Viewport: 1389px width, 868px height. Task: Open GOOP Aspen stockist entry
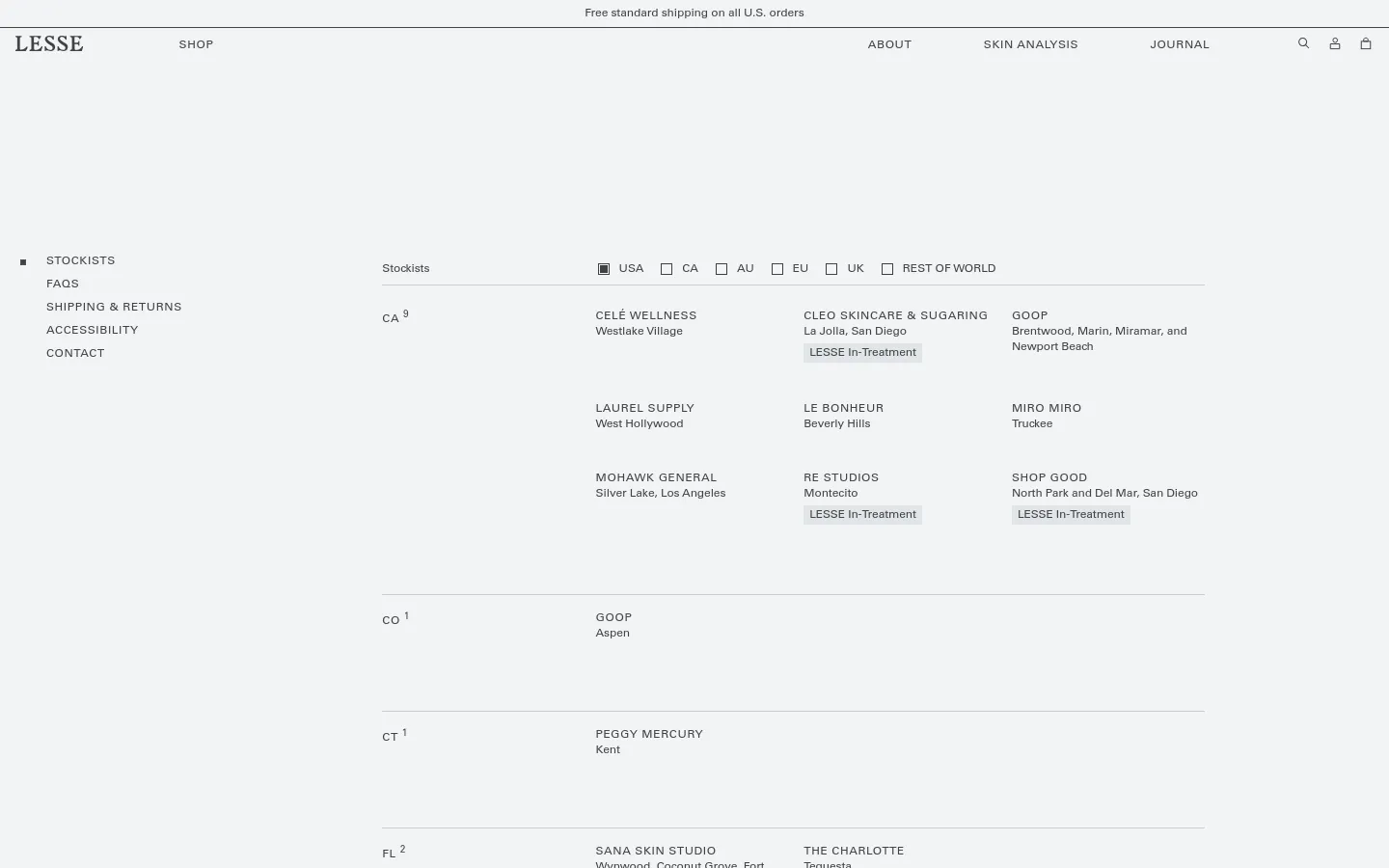click(x=613, y=617)
